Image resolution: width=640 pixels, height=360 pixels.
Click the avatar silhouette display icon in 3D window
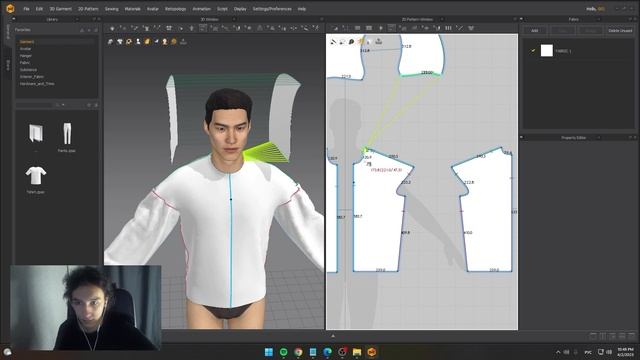coord(138,42)
